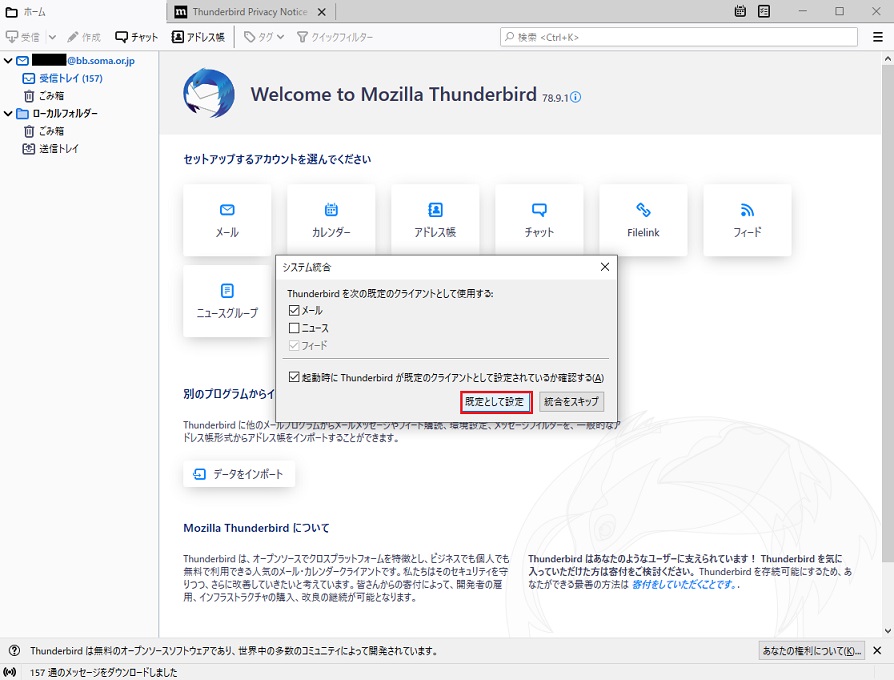
Task: Close the システム統合 dialog
Action: [x=605, y=267]
